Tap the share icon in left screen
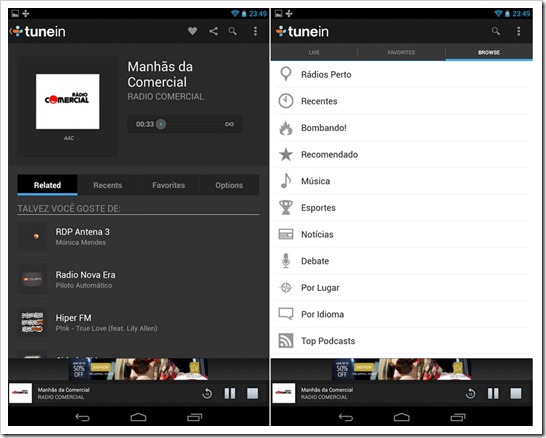546x438 pixels. [x=213, y=31]
